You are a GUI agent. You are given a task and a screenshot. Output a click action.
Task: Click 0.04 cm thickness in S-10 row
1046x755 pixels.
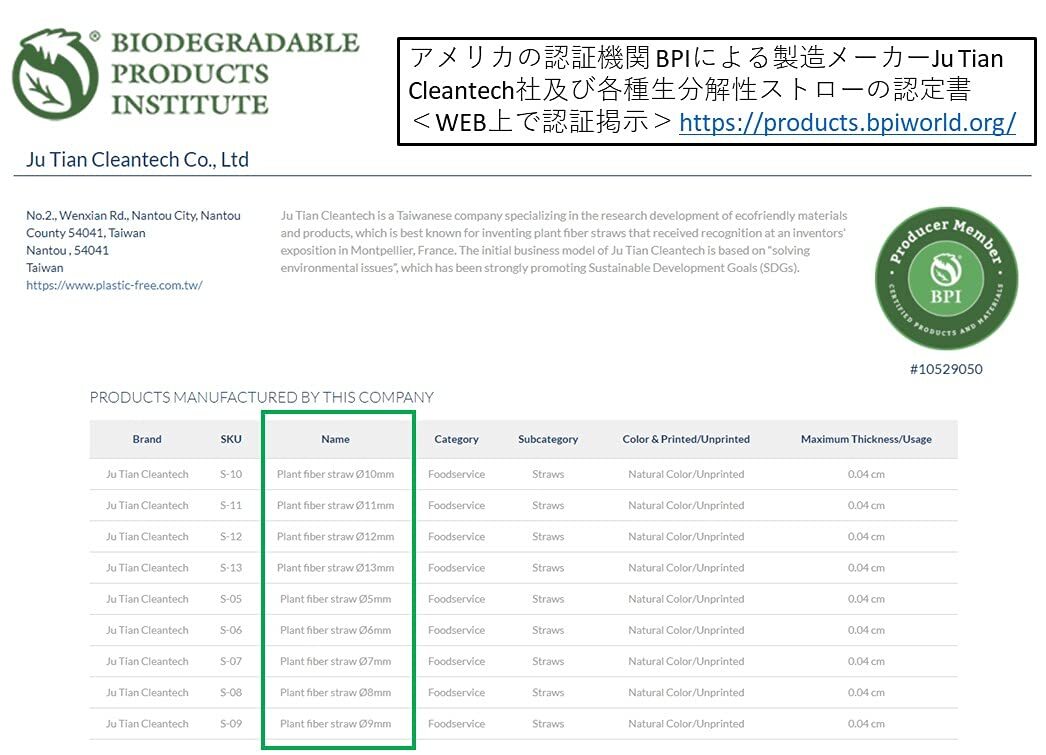(867, 474)
